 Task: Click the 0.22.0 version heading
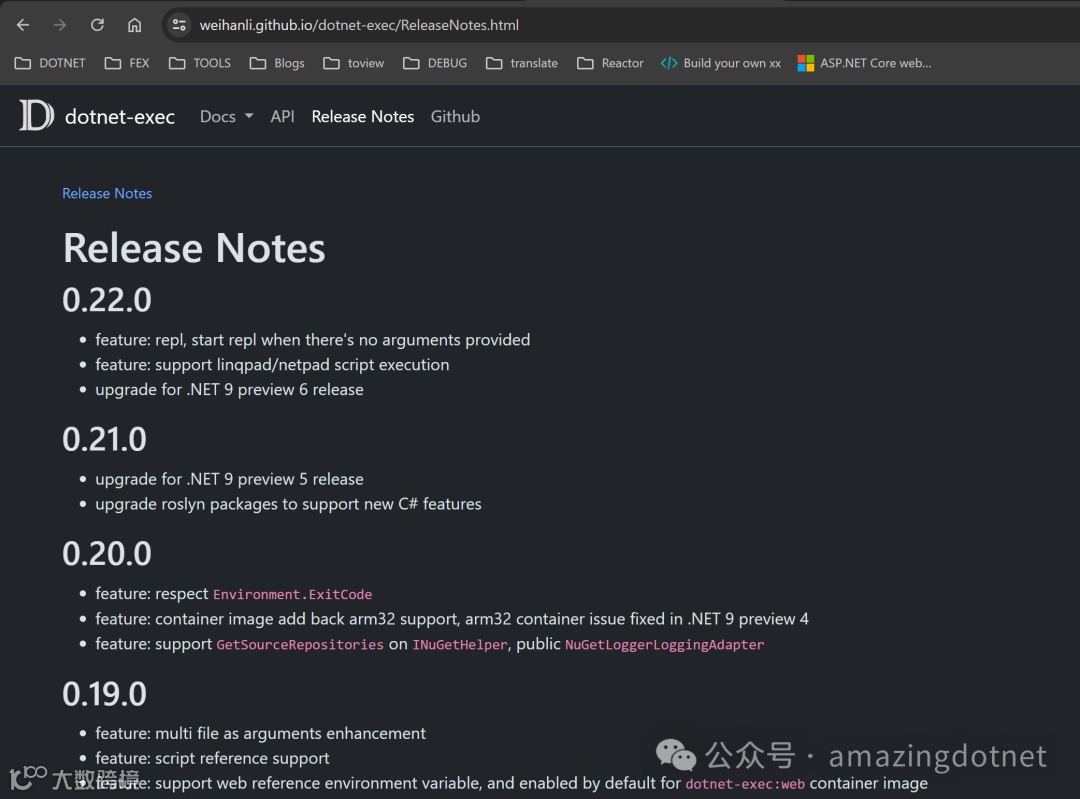(x=107, y=300)
